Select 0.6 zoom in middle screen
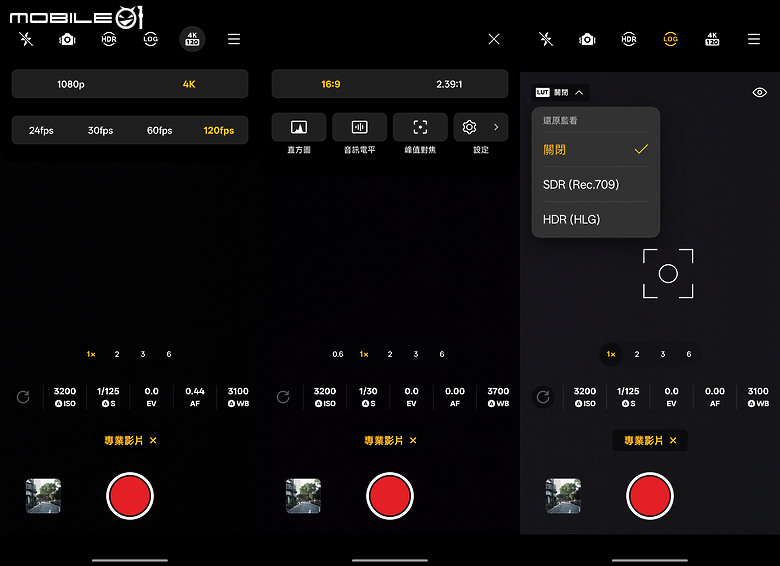780x566 pixels. point(338,354)
